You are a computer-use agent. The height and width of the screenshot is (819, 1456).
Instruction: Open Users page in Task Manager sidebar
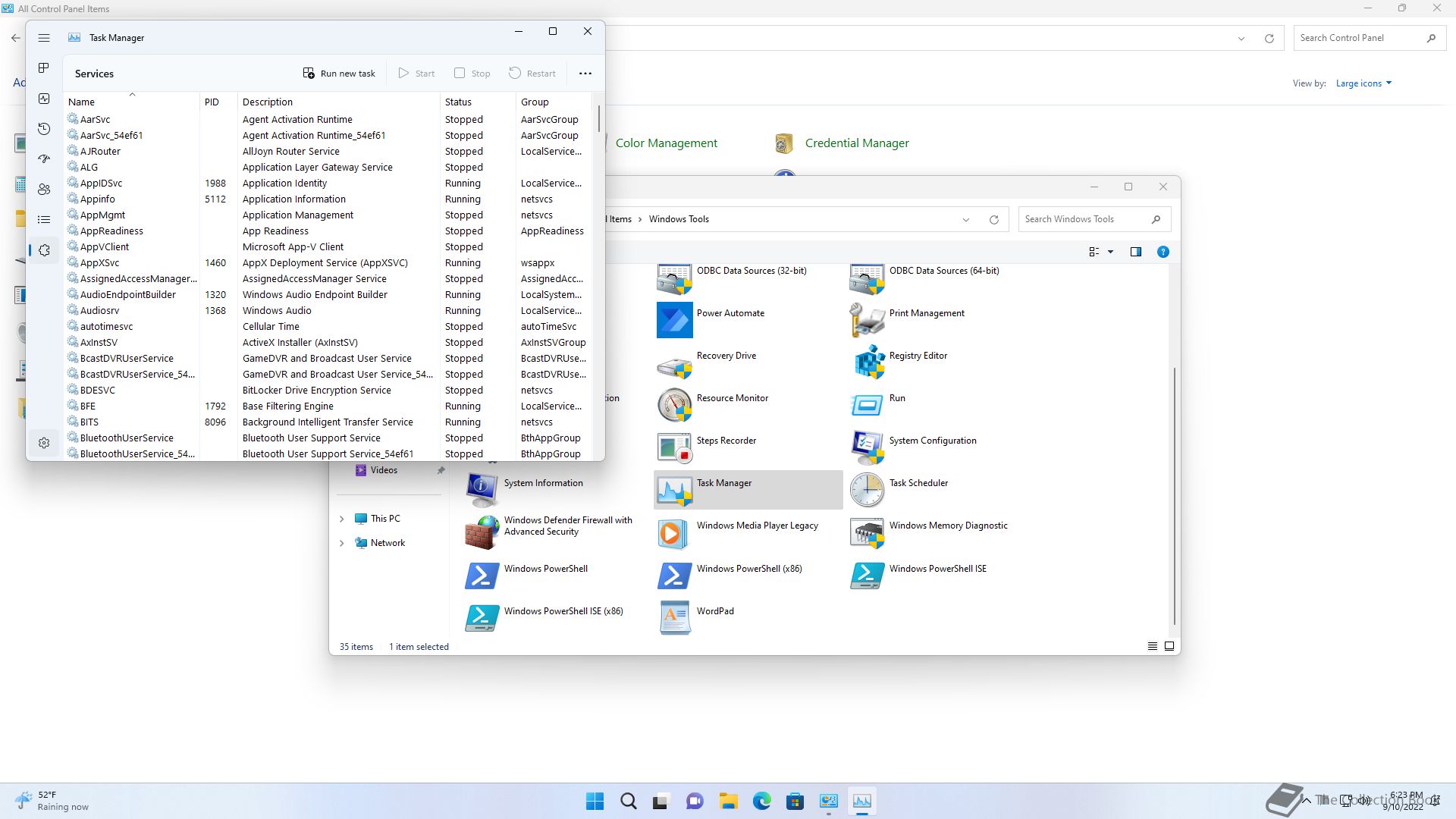(44, 190)
